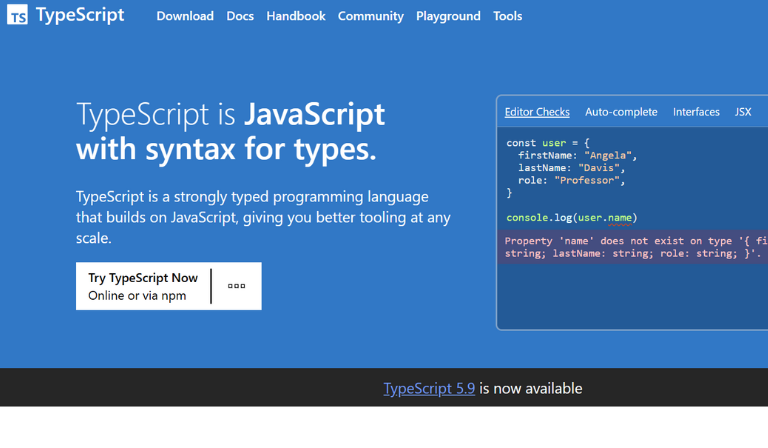
Task: Open the TypeScript 5.9 announcement link
Action: [x=429, y=388]
